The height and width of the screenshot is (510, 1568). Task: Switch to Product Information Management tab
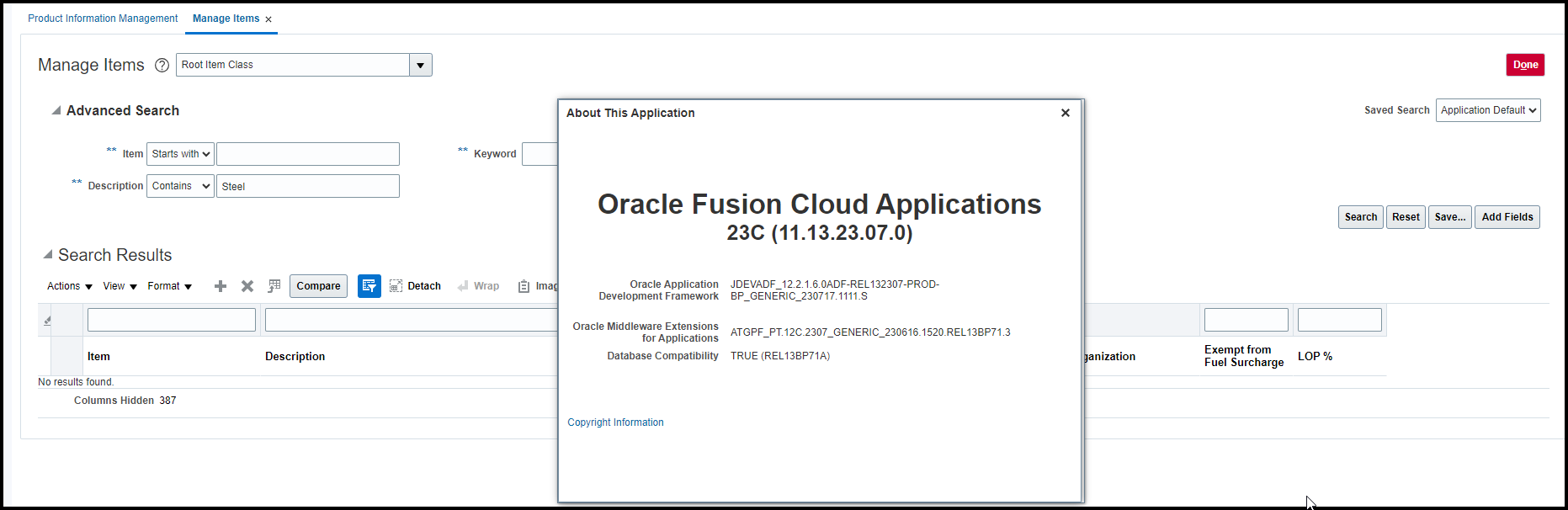(103, 19)
